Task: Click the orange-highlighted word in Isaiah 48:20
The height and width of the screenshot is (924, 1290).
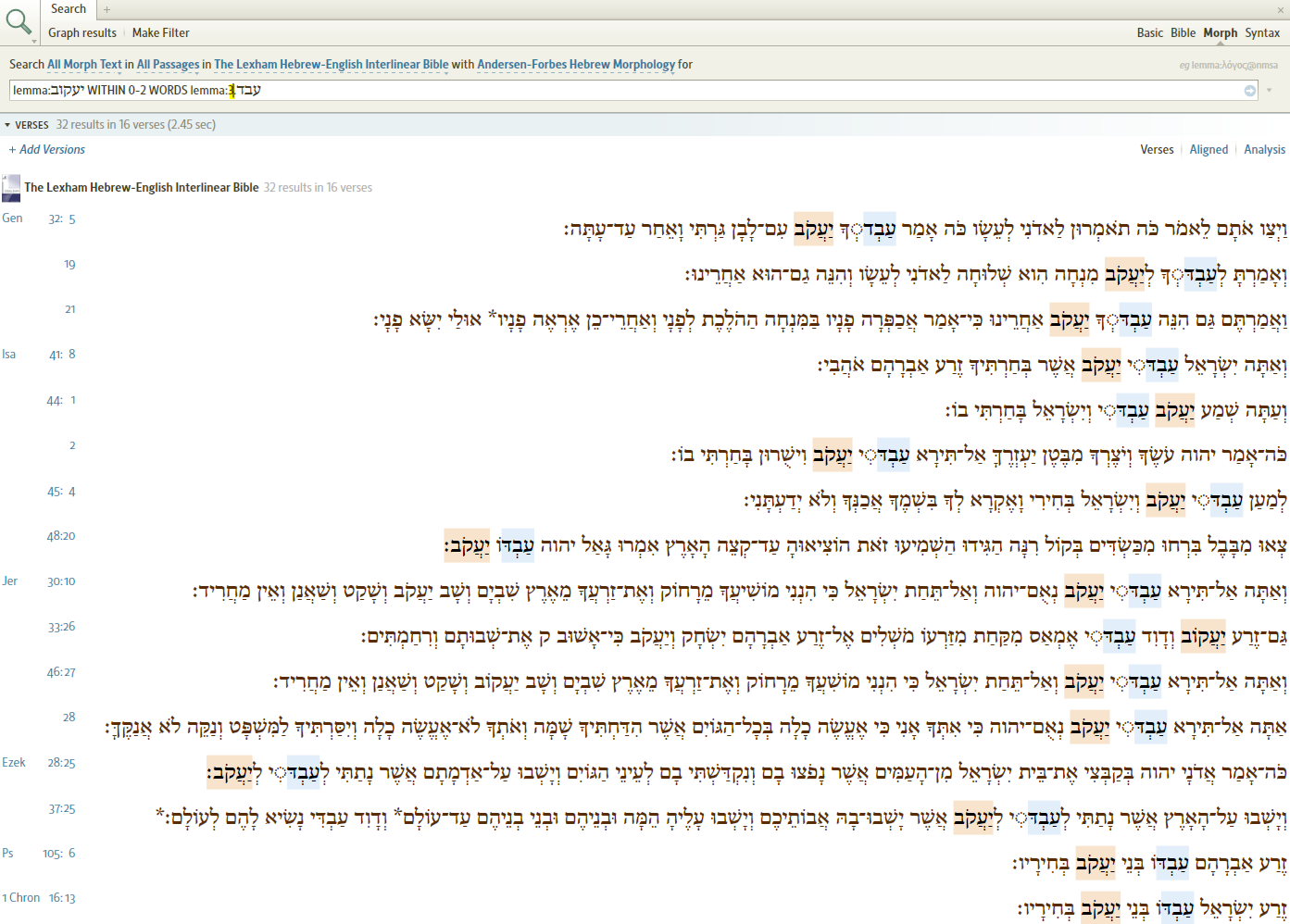Action: pyautogui.click(x=467, y=545)
